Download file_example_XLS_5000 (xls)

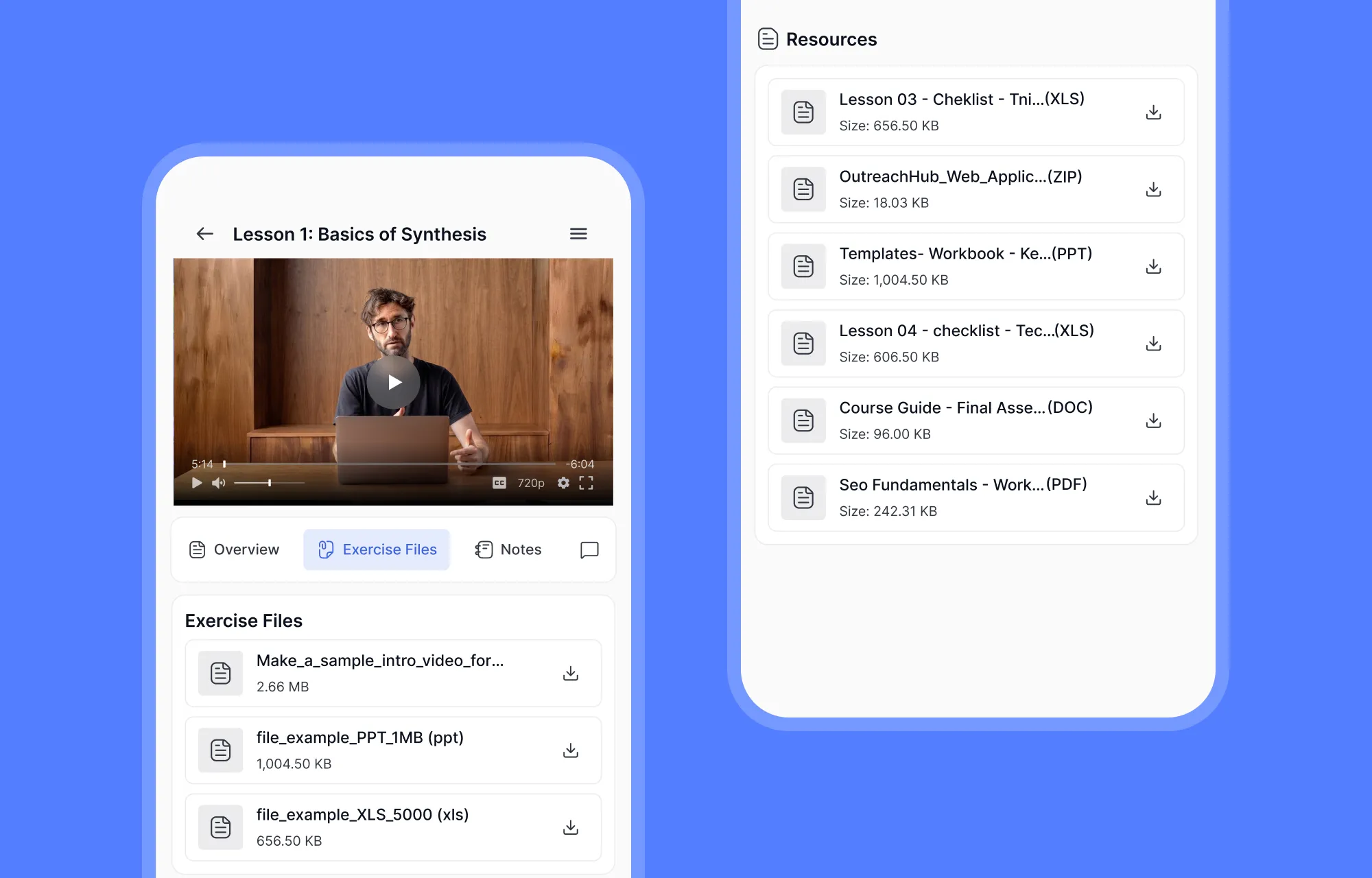pyautogui.click(x=571, y=827)
